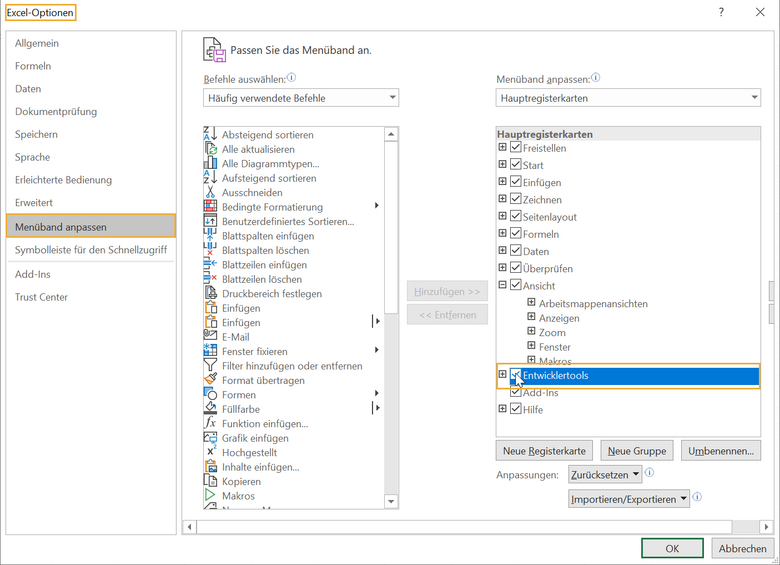Click the Format übertragen paintbrush icon
This screenshot has height=565, width=780.
coord(210,379)
